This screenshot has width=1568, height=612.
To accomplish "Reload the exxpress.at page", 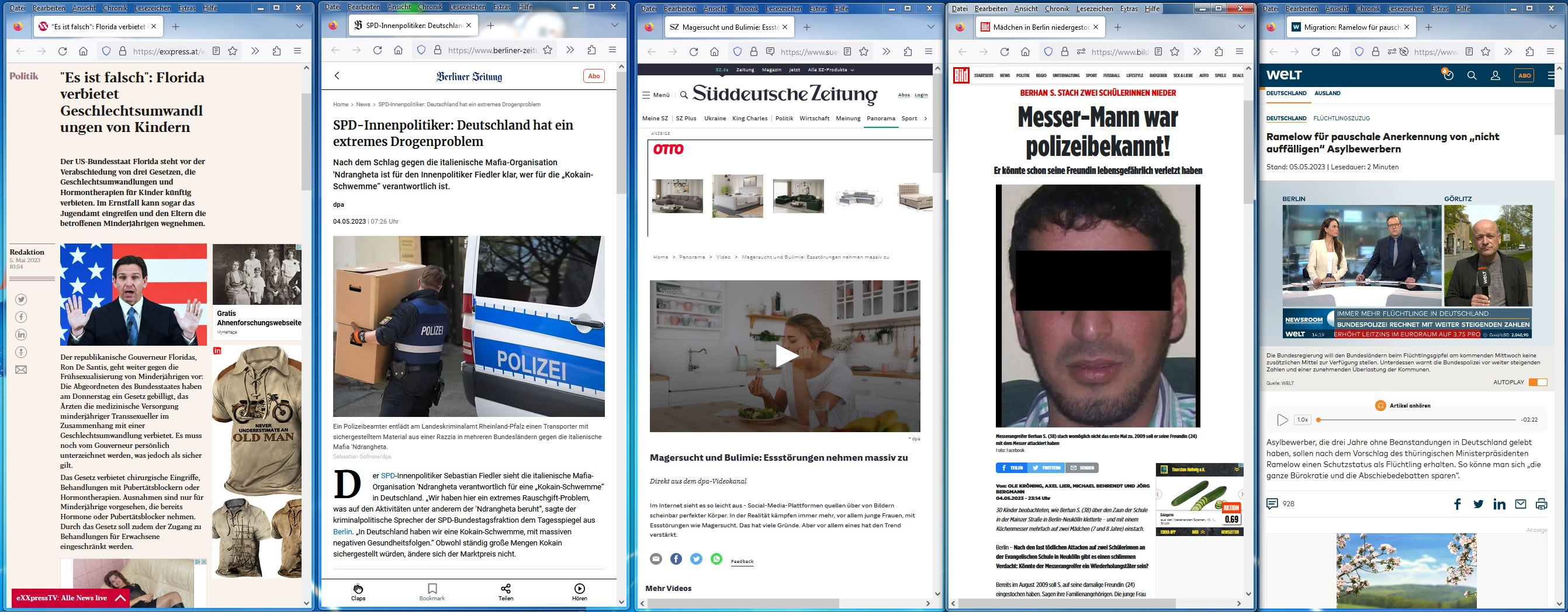I will pyautogui.click(x=62, y=52).
